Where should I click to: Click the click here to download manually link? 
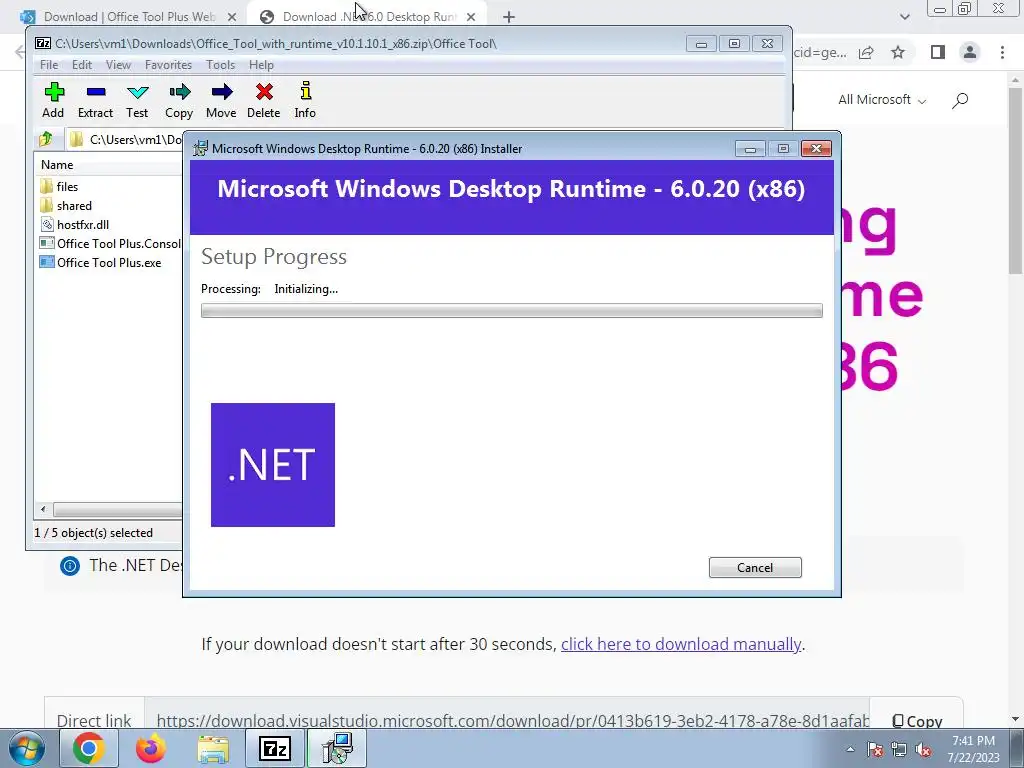[x=680, y=645]
